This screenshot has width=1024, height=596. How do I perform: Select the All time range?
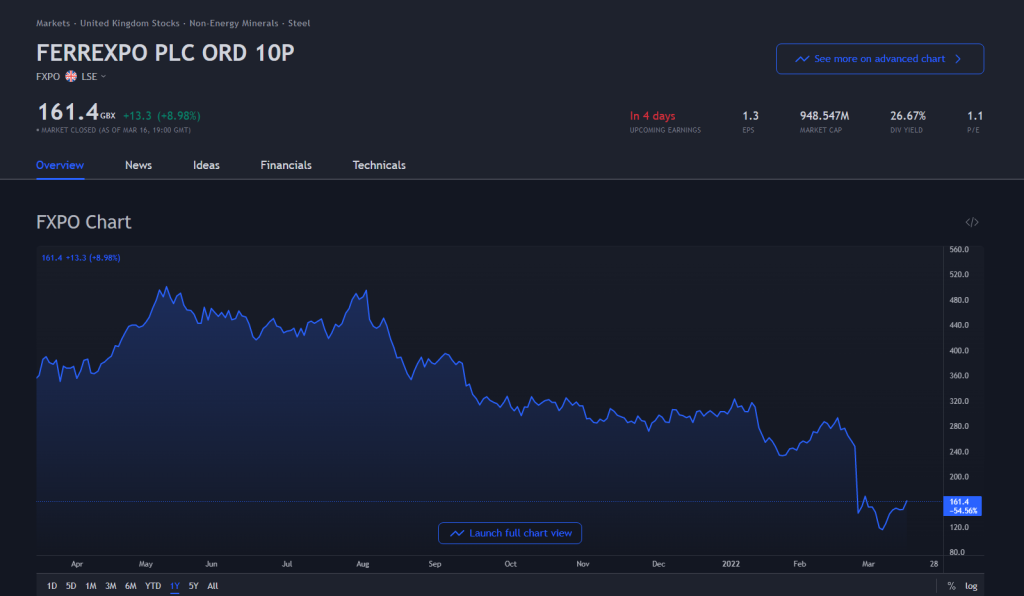[213, 586]
